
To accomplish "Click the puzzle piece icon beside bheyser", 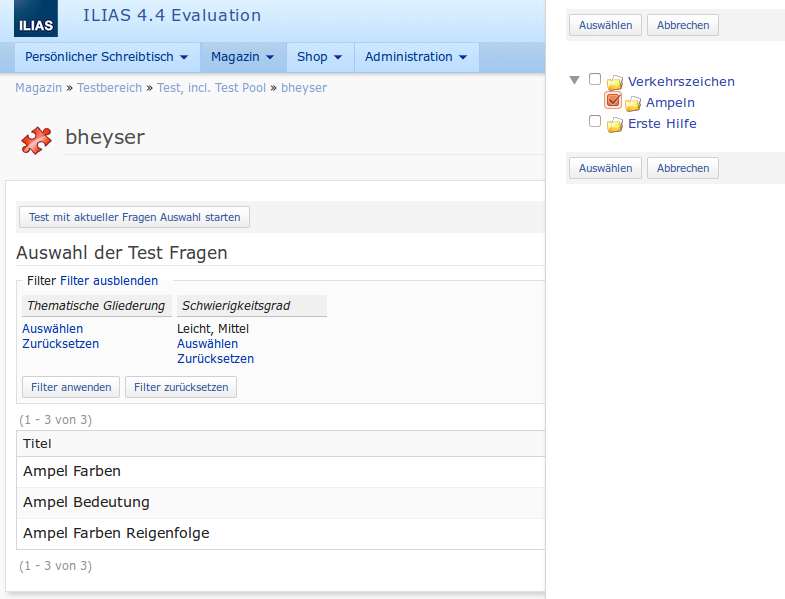I will [x=37, y=140].
